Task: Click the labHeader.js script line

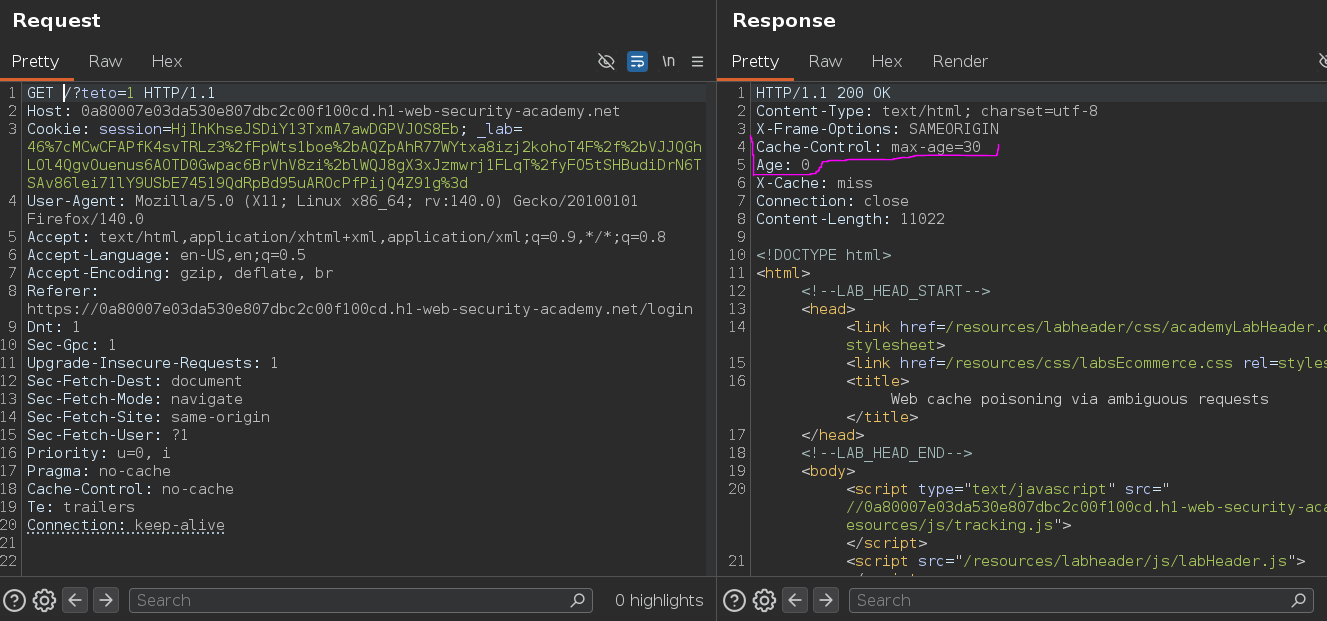Action: [1075, 561]
